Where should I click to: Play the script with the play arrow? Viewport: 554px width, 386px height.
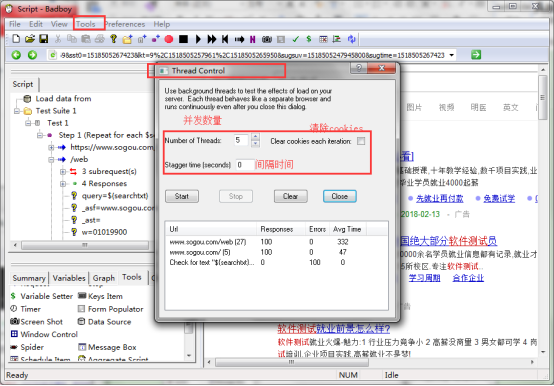198,39
